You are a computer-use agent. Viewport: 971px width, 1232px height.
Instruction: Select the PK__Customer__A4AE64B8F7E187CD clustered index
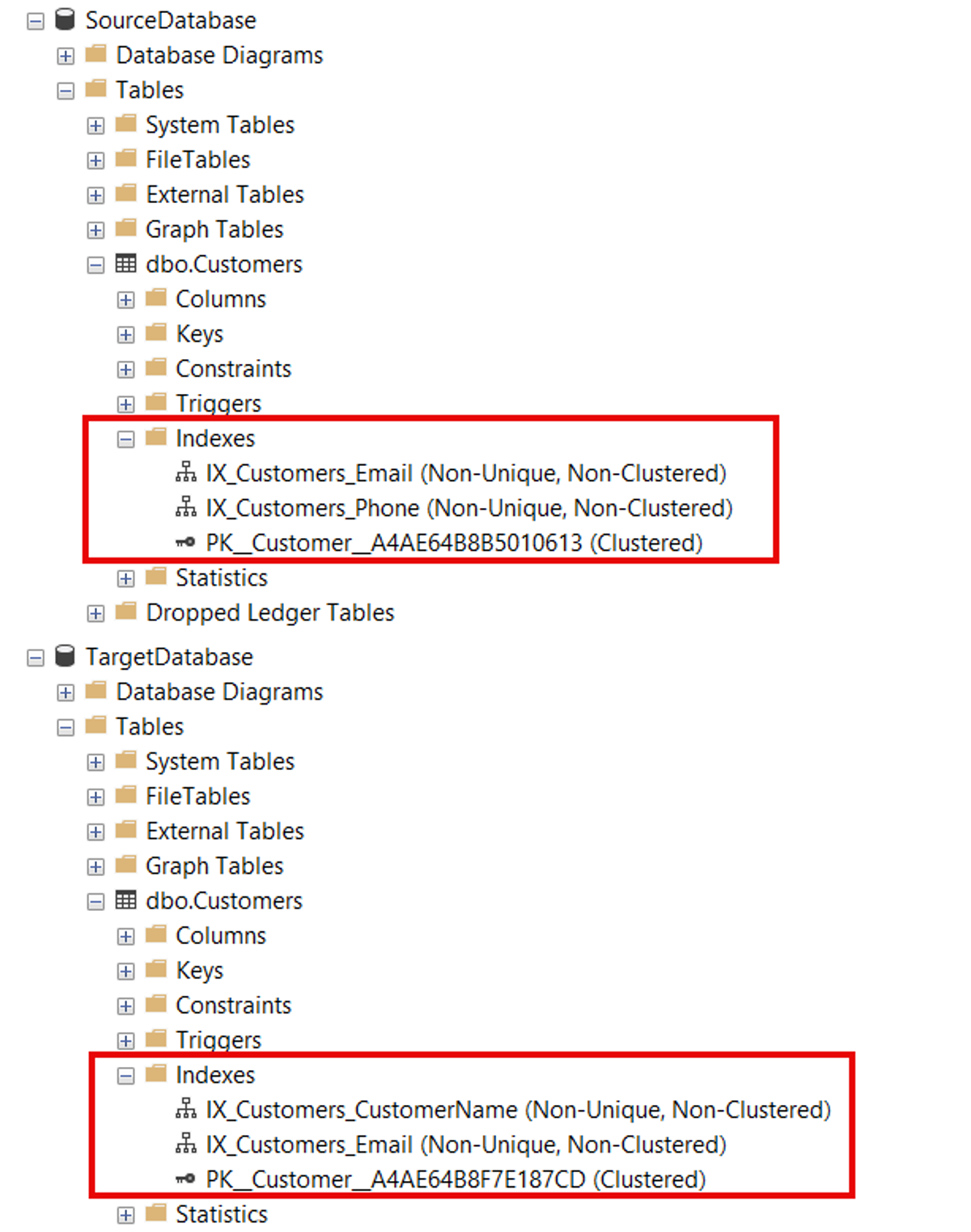click(456, 1179)
